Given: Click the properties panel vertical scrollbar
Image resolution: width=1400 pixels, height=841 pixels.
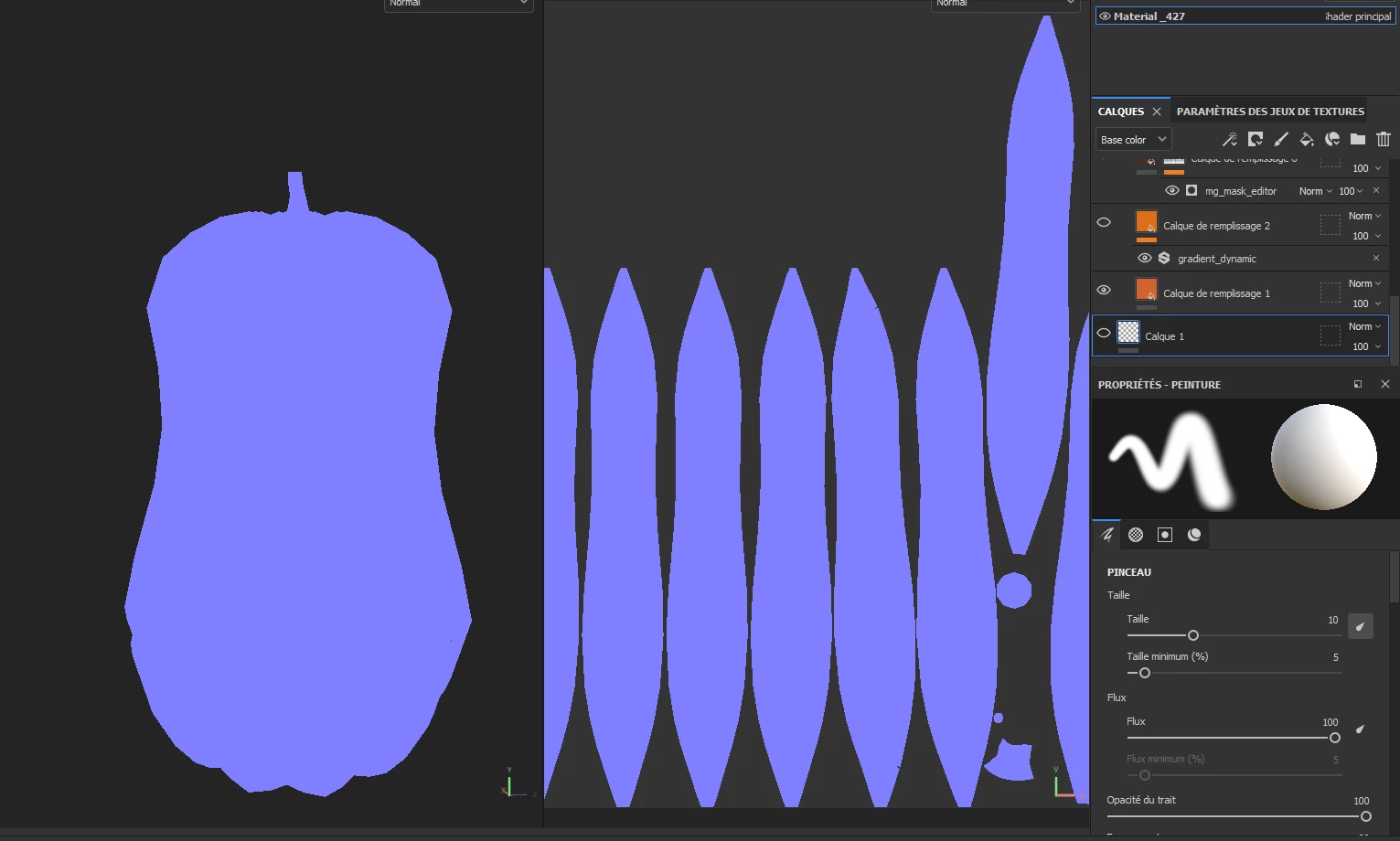Looking at the screenshot, I should click(1395, 578).
